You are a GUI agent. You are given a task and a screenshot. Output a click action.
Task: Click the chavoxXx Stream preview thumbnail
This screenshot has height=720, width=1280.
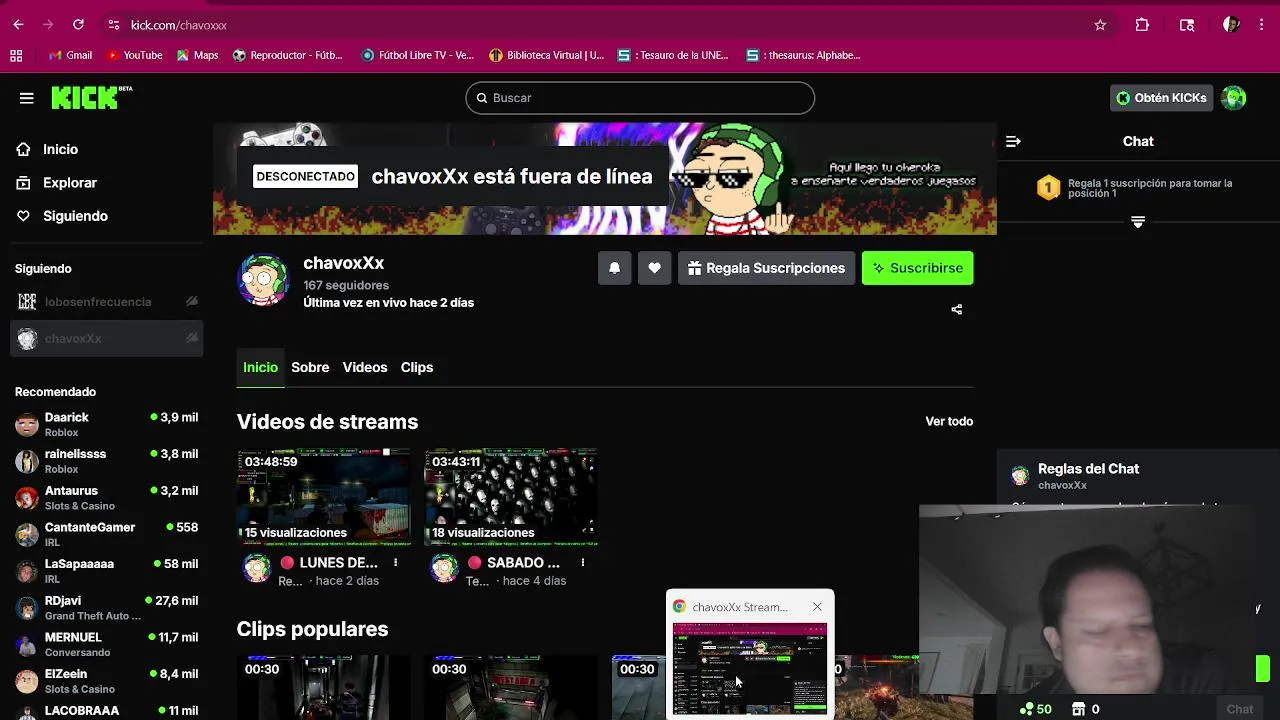pos(750,668)
